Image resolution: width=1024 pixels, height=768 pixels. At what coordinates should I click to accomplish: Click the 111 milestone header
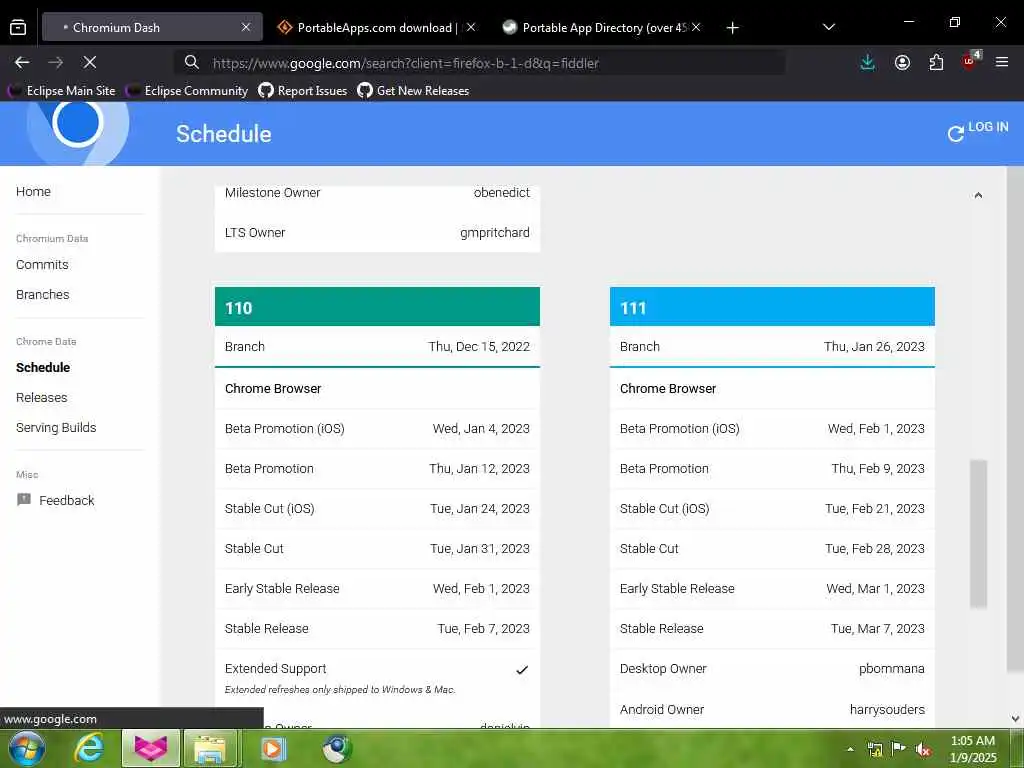(x=772, y=307)
